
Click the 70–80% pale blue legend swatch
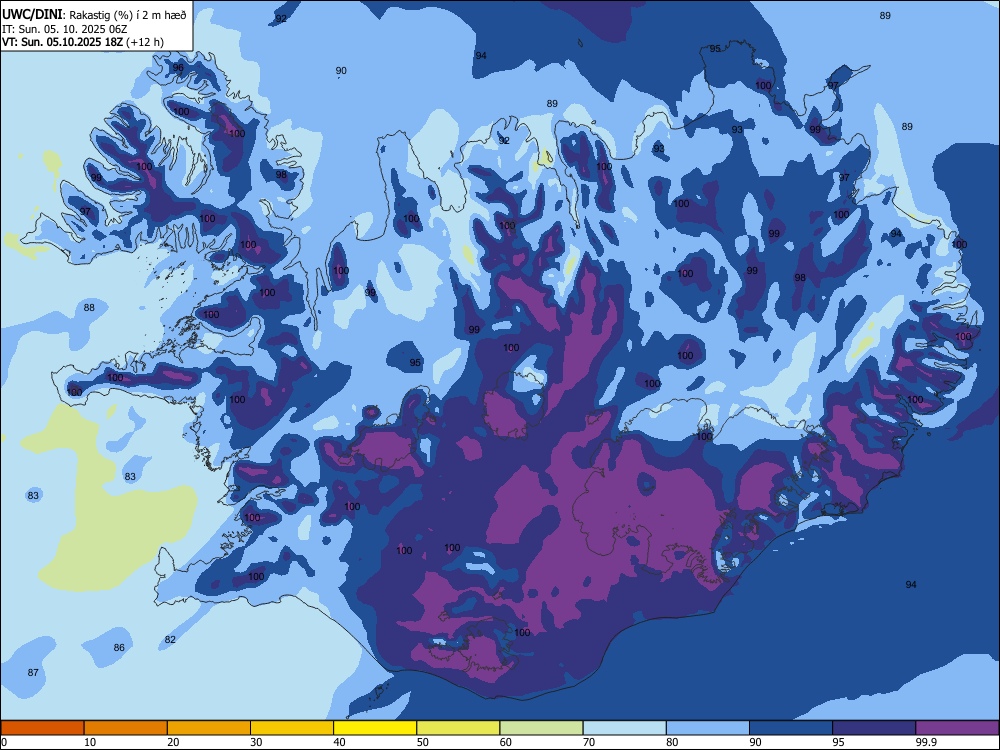(625, 728)
